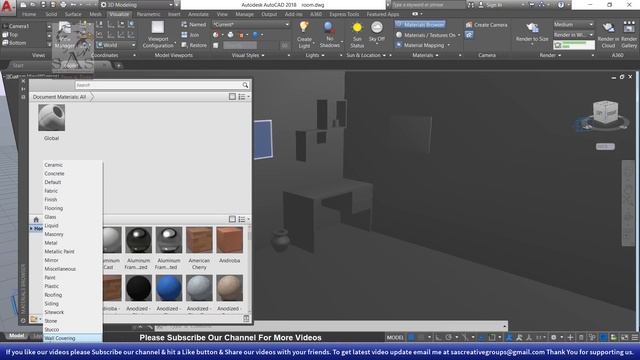Open the AutoCAD application menu

7,7
